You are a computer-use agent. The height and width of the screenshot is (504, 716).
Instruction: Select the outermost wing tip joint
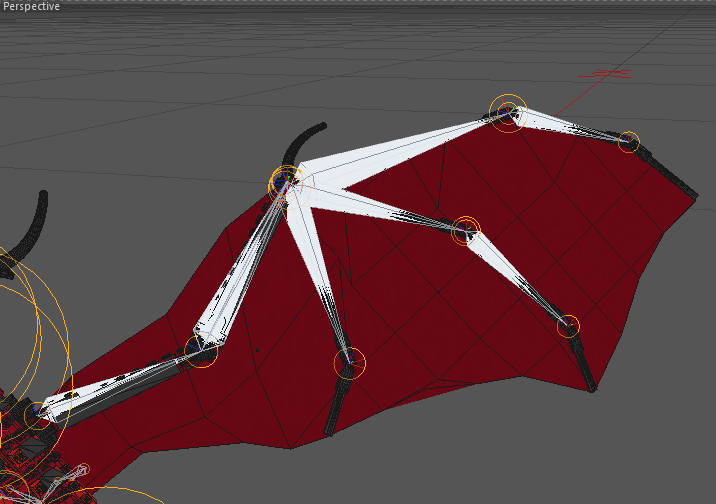coord(629,142)
